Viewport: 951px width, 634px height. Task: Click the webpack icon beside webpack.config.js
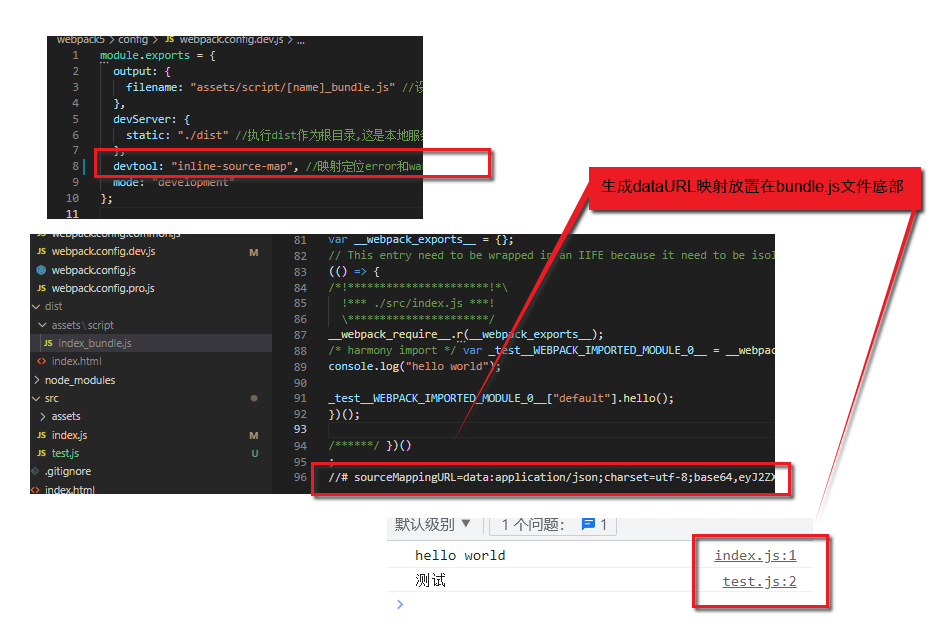(41, 270)
